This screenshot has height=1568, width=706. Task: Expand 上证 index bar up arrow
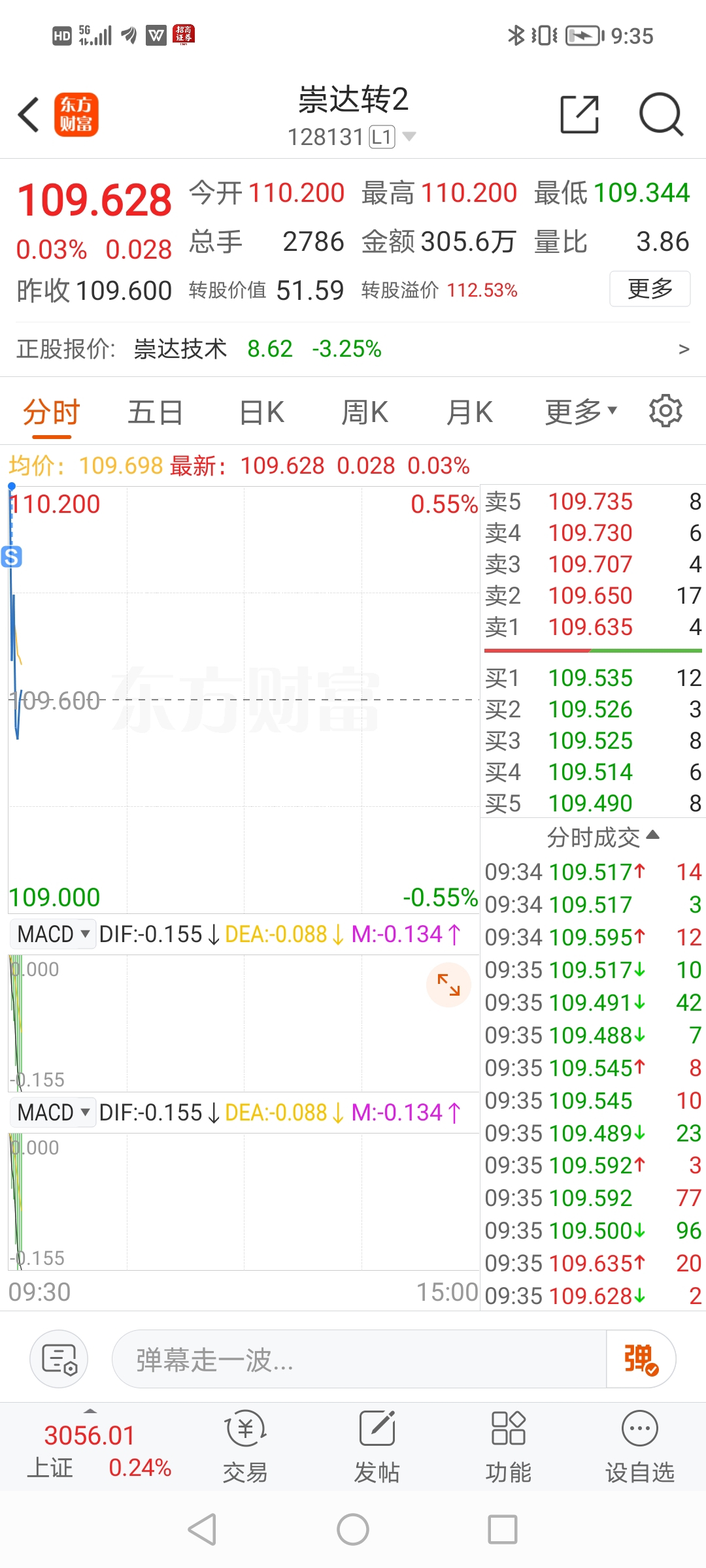click(90, 1411)
